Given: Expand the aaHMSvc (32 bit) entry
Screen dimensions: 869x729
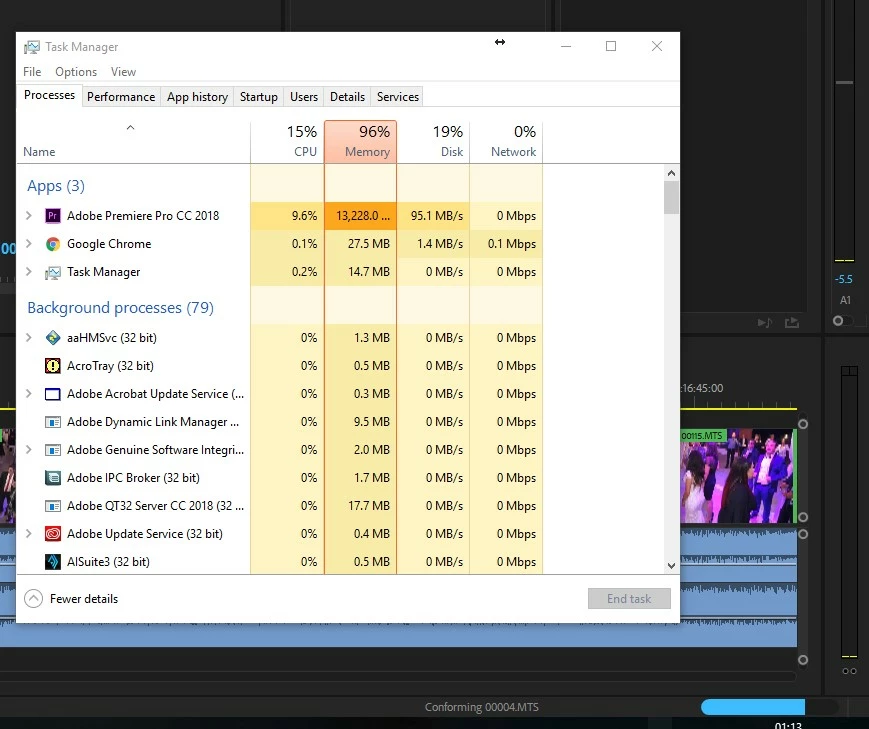Looking at the screenshot, I should click(29, 338).
